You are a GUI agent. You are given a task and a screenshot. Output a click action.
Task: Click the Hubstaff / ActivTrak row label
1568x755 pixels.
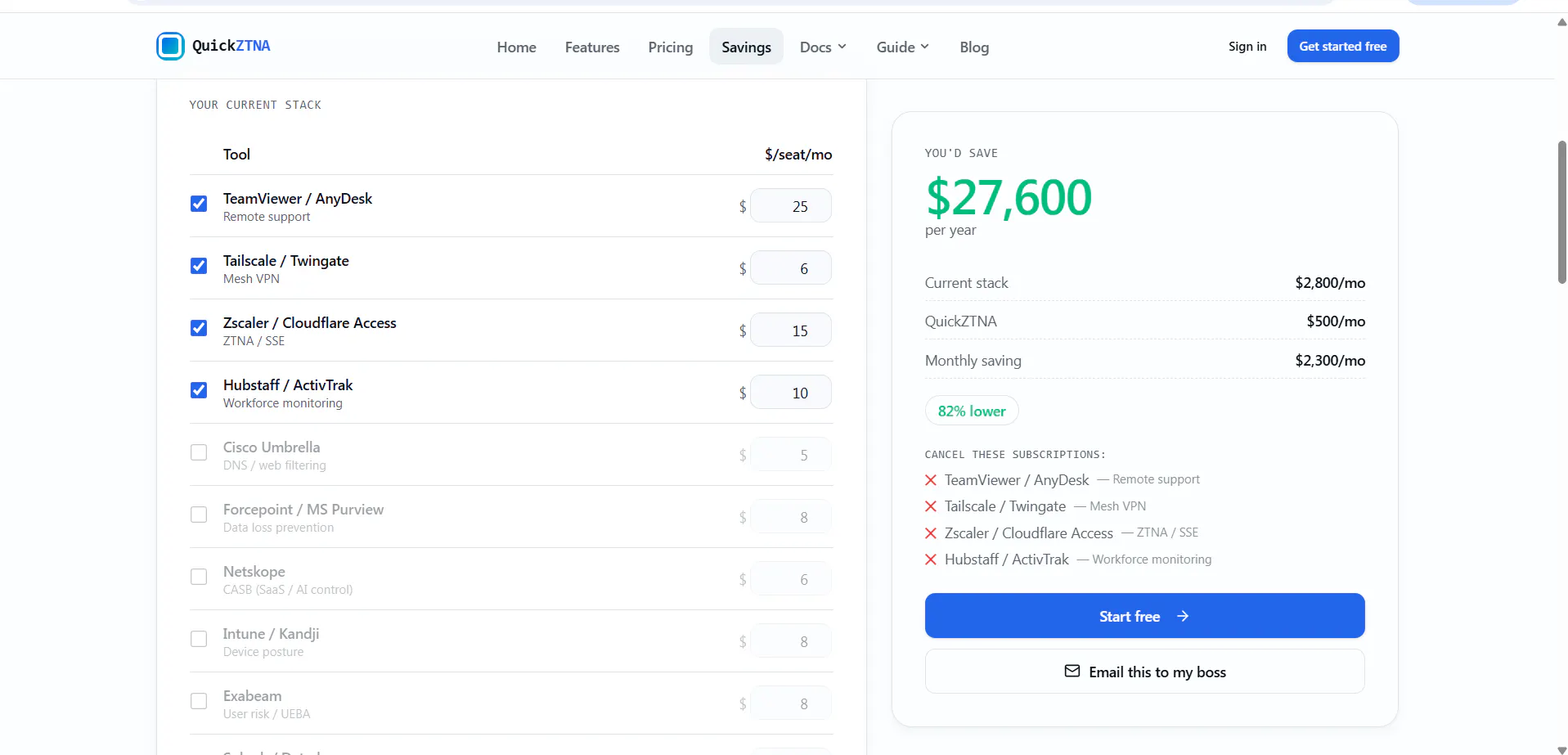click(x=288, y=385)
